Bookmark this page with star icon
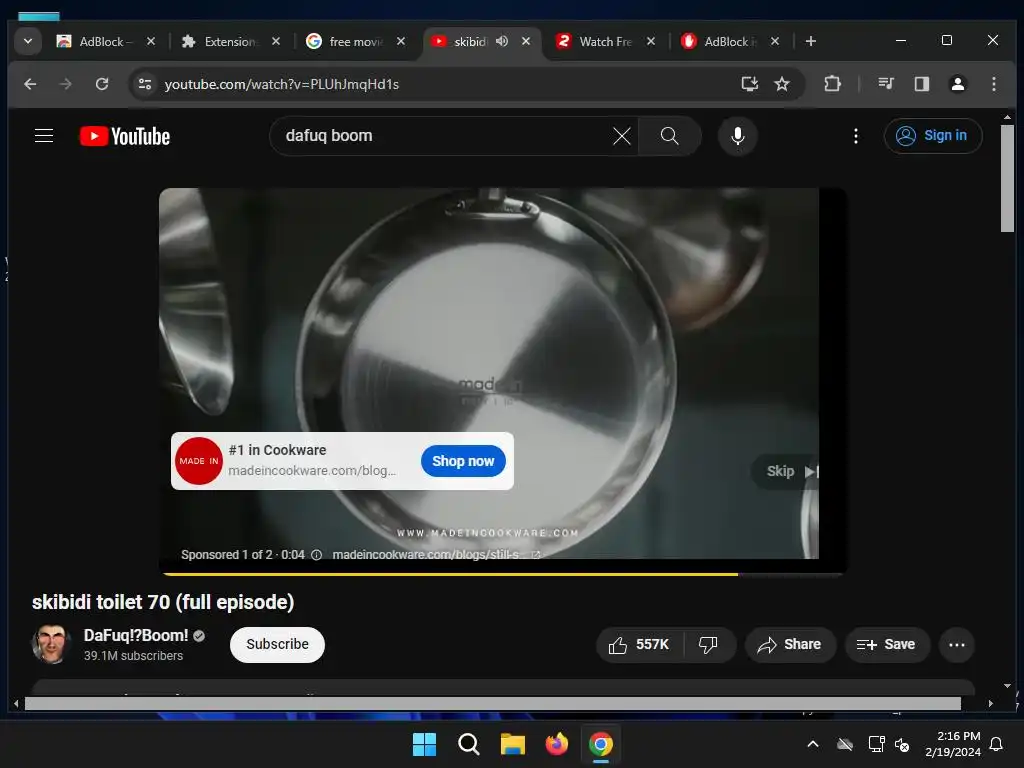 tap(782, 84)
